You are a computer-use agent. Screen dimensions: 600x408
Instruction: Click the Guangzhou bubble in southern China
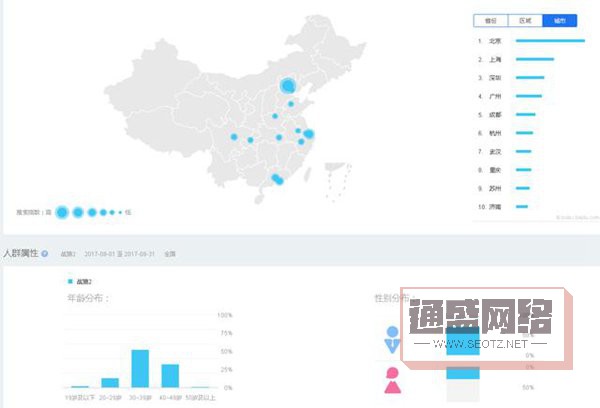point(275,180)
